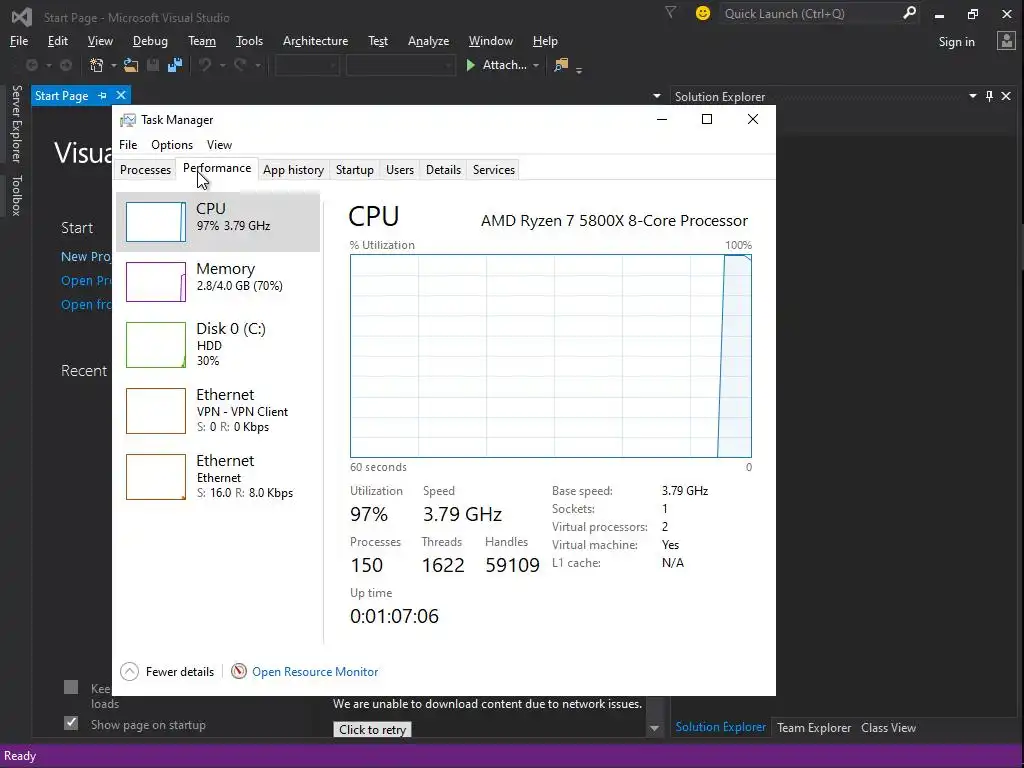Click the Solution Explorer auto-hide pin icon

989,96
